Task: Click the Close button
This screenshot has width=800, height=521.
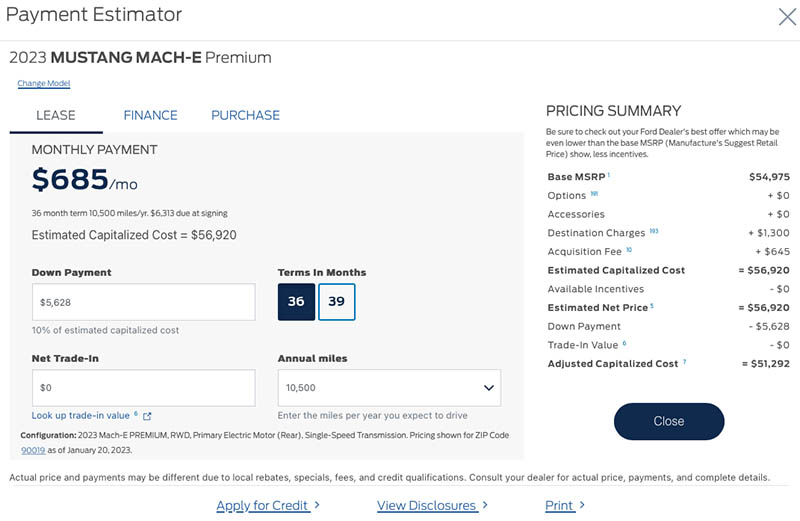Action: [669, 421]
